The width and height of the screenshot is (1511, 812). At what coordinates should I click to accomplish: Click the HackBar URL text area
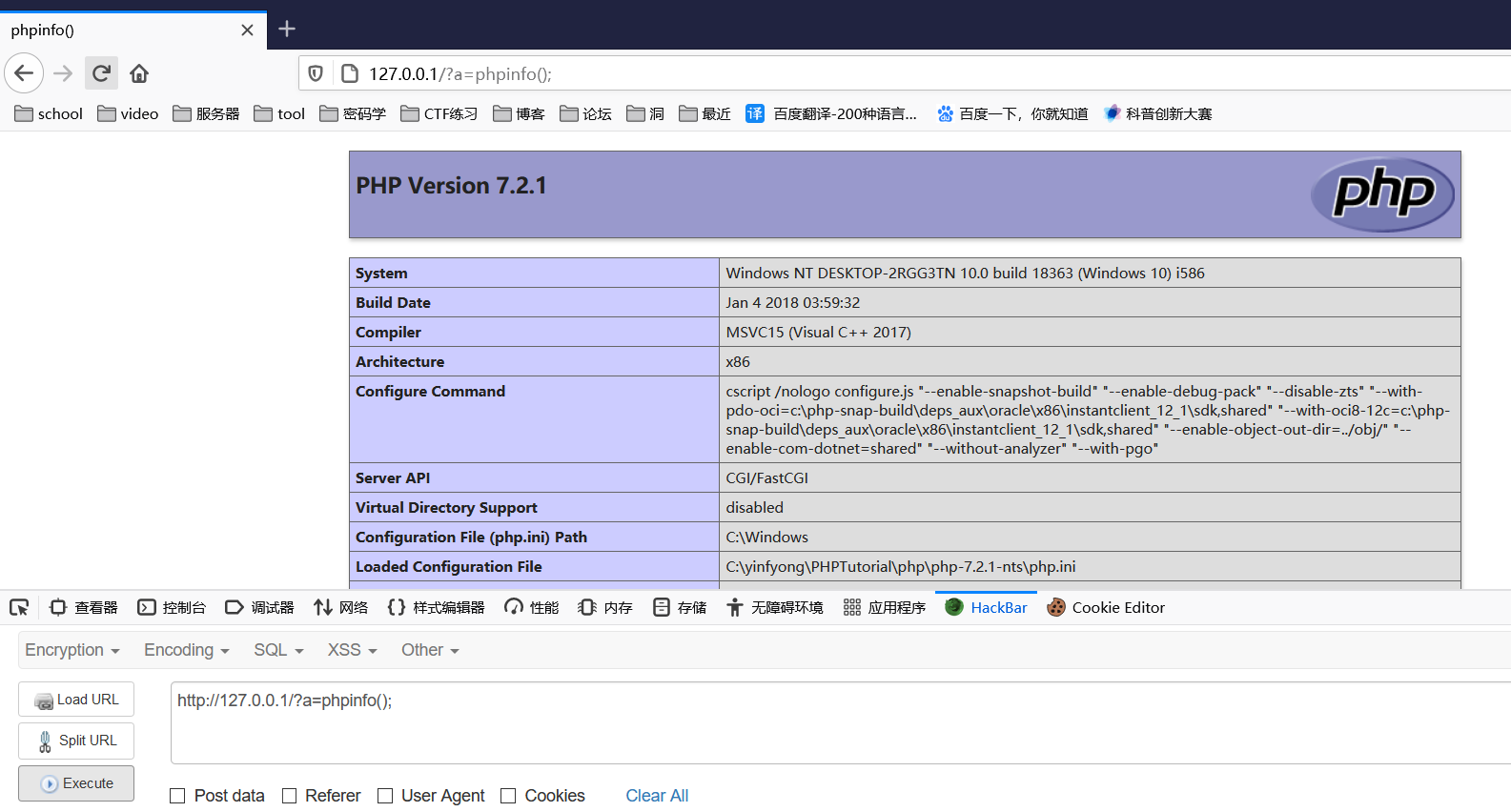tap(839, 722)
